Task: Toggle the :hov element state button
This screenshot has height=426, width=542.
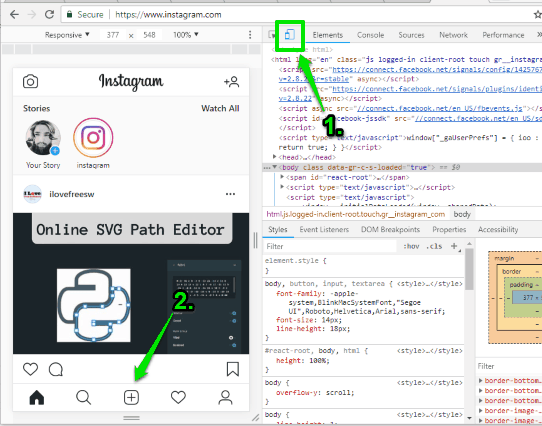Action: pos(411,246)
